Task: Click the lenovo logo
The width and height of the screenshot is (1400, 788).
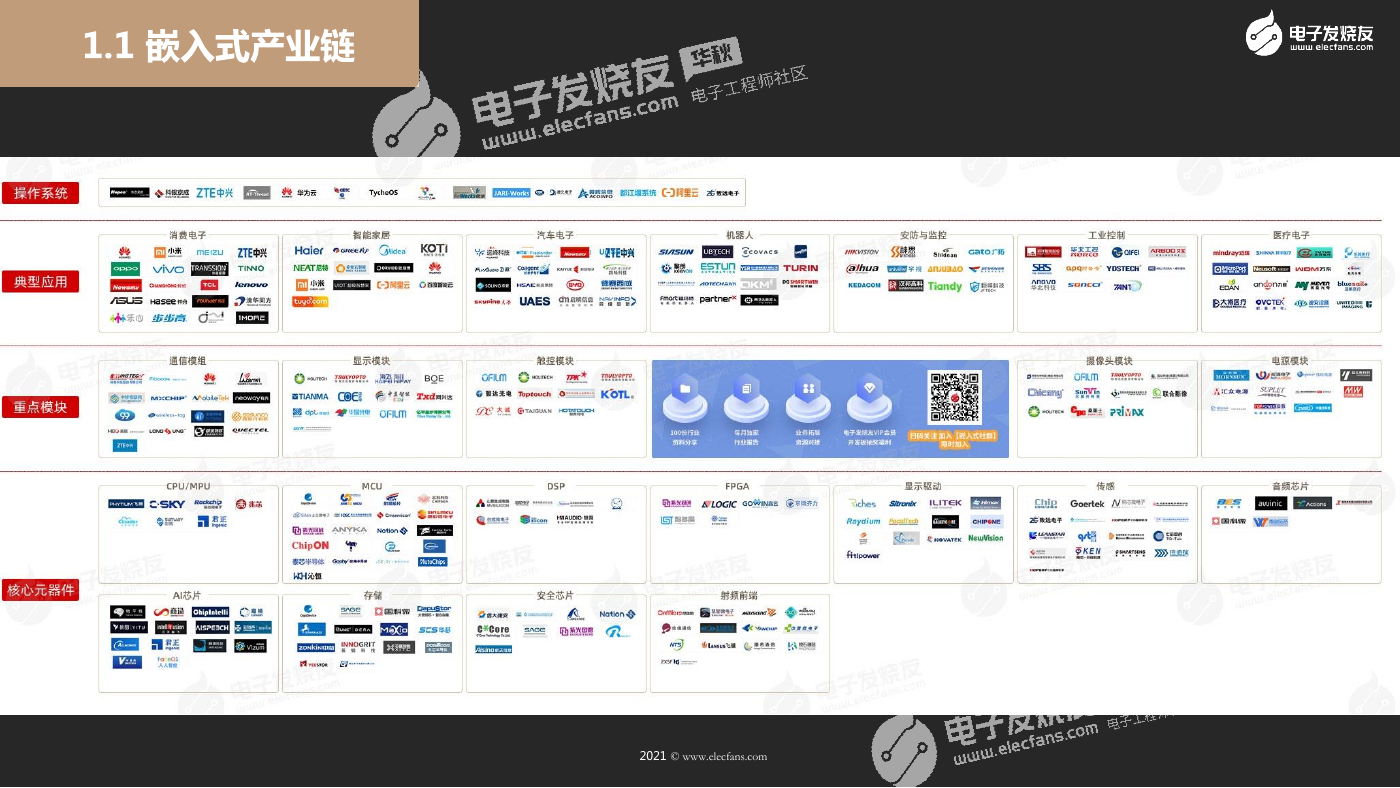Action: 251,284
